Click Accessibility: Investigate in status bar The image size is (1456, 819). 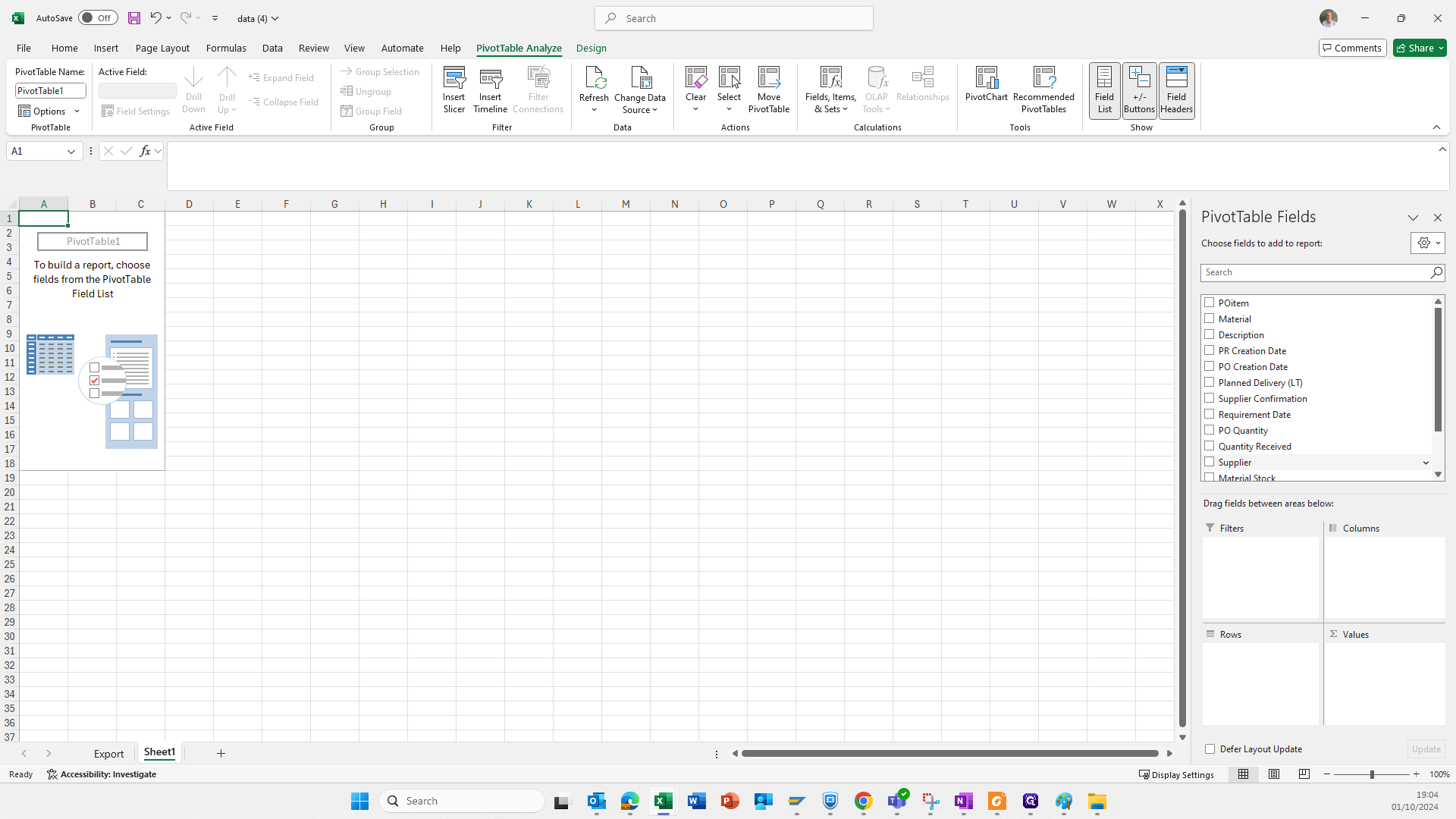[102, 774]
